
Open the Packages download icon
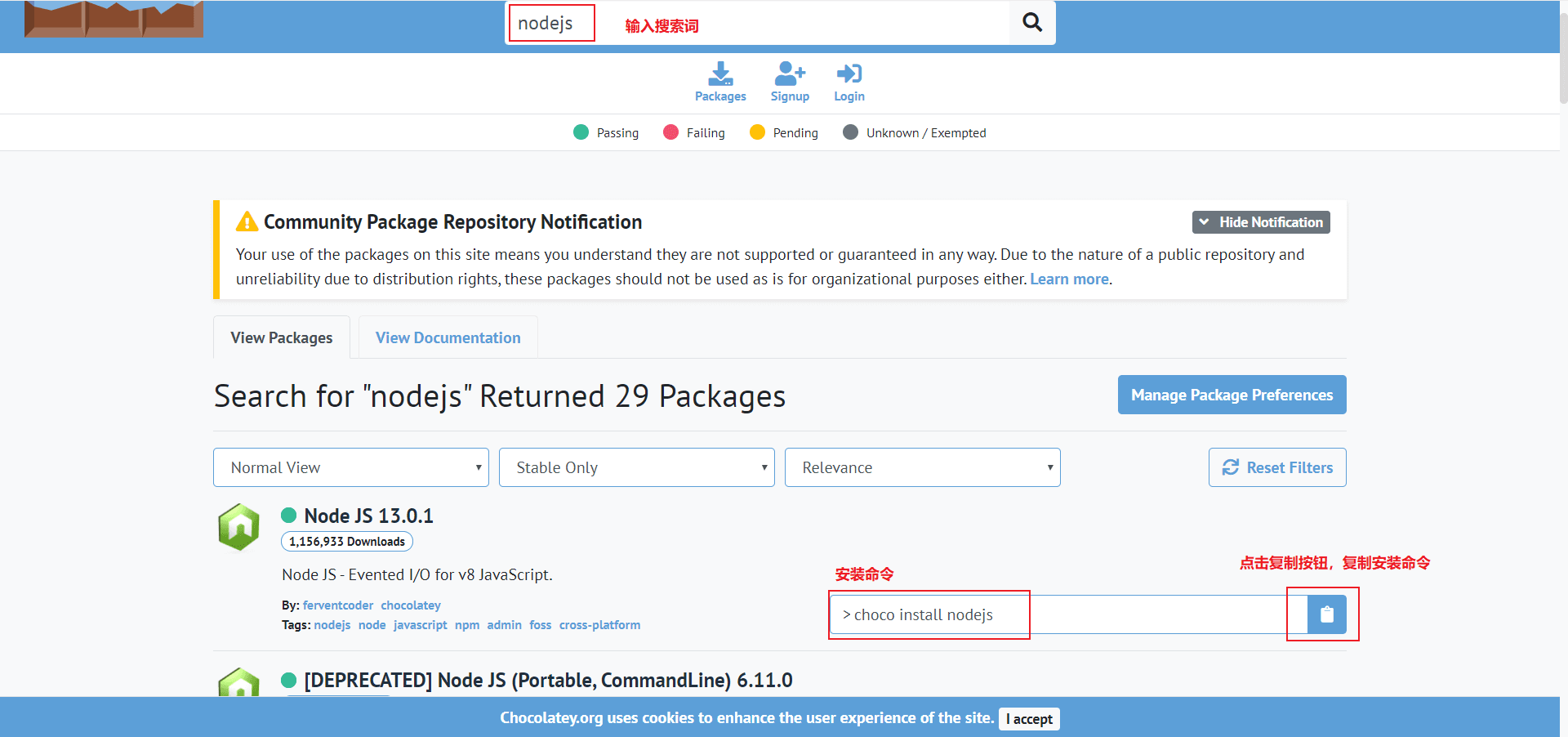pyautogui.click(x=720, y=75)
